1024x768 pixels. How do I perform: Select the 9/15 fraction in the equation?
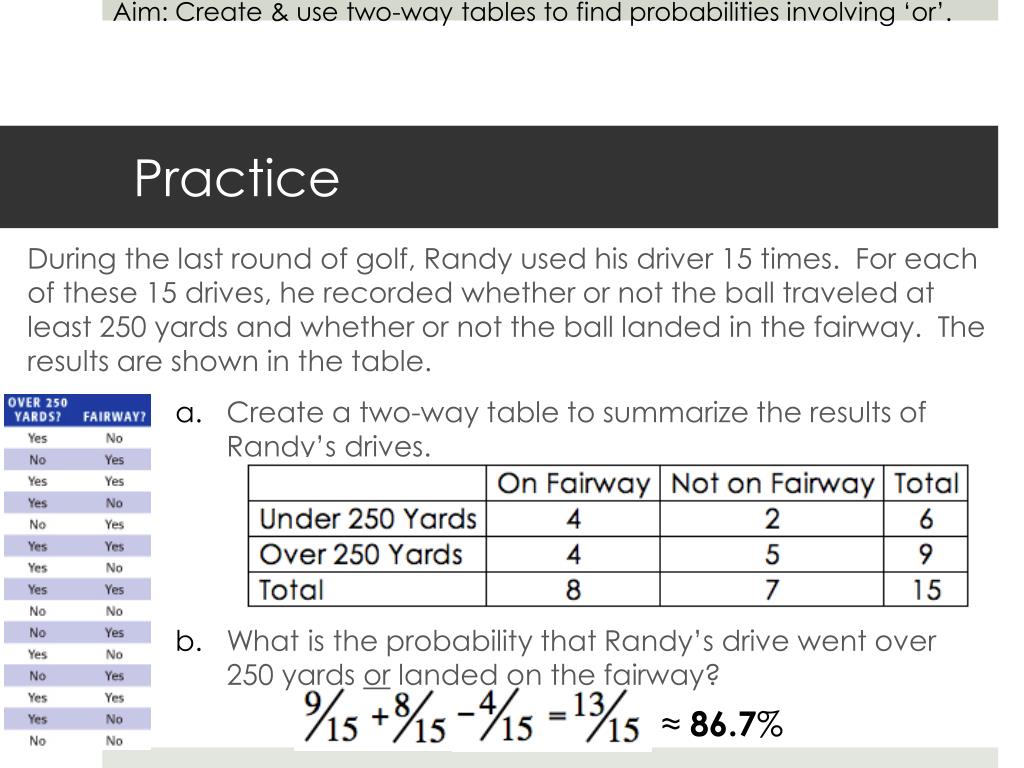click(x=331, y=719)
